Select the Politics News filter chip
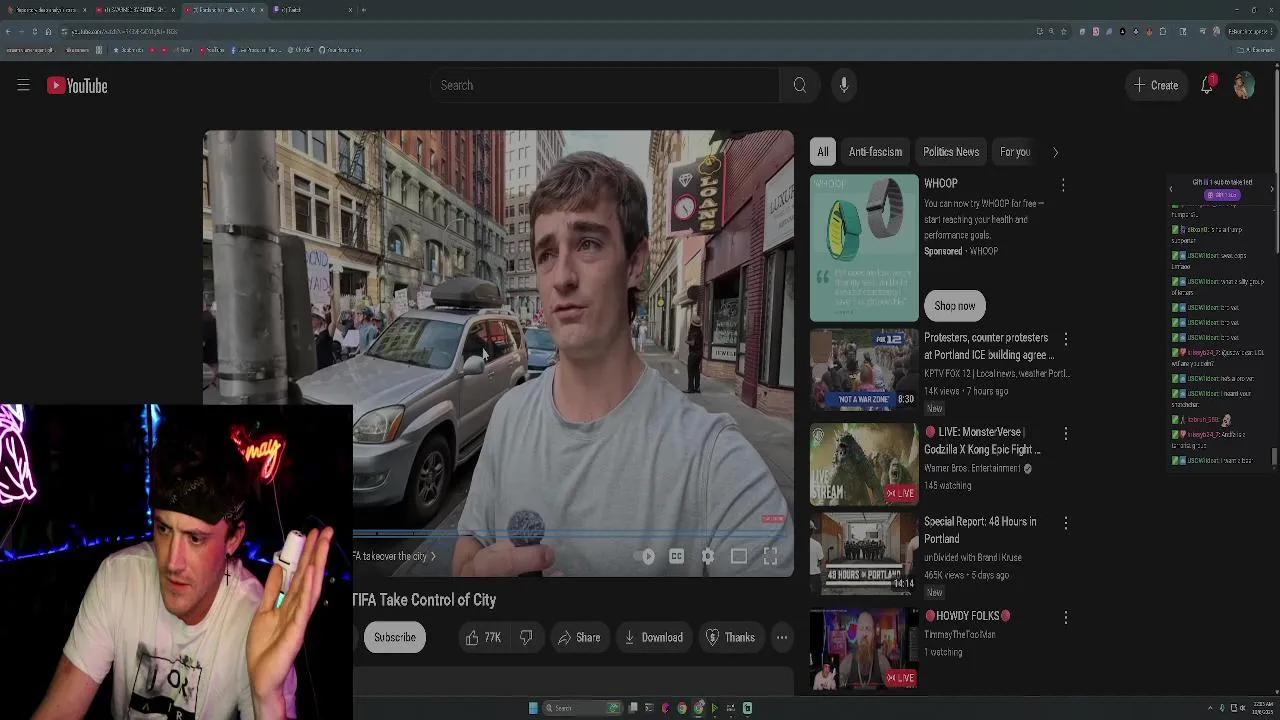The width and height of the screenshot is (1280, 720). [x=951, y=152]
